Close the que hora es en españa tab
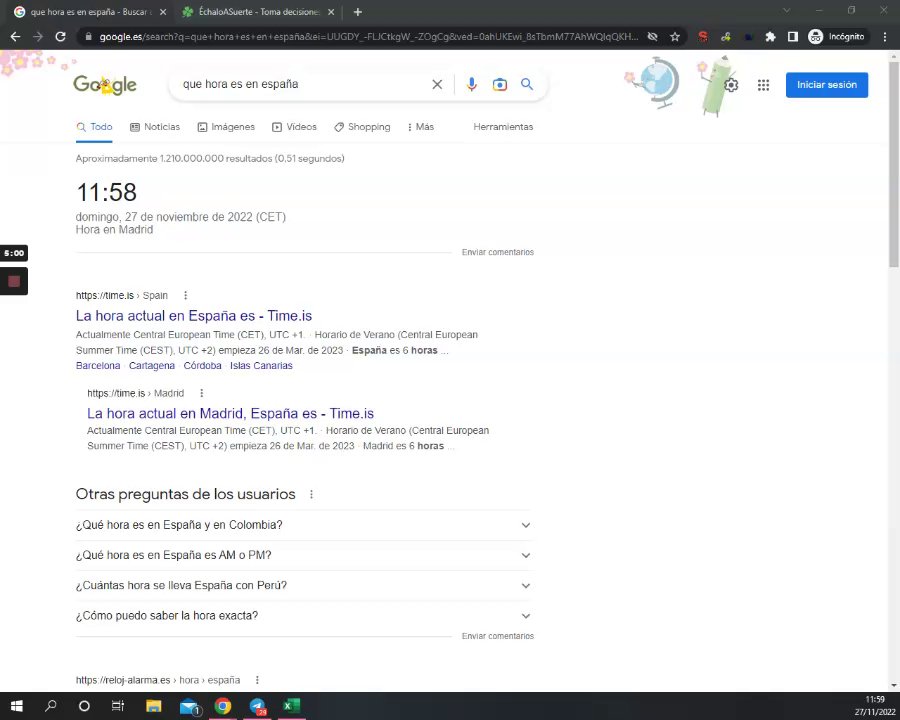The width and height of the screenshot is (900, 720). 162,12
